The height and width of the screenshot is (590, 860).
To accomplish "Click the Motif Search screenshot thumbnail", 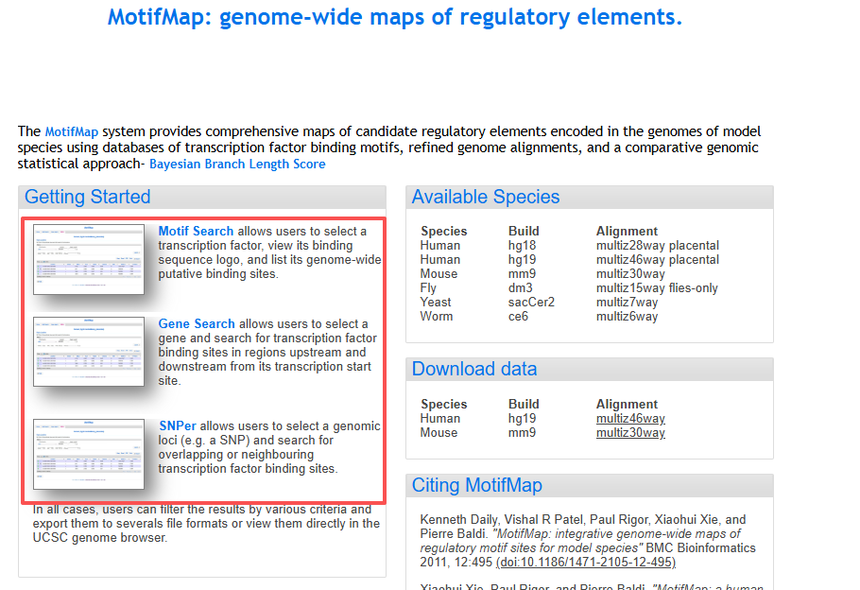I will [89, 259].
